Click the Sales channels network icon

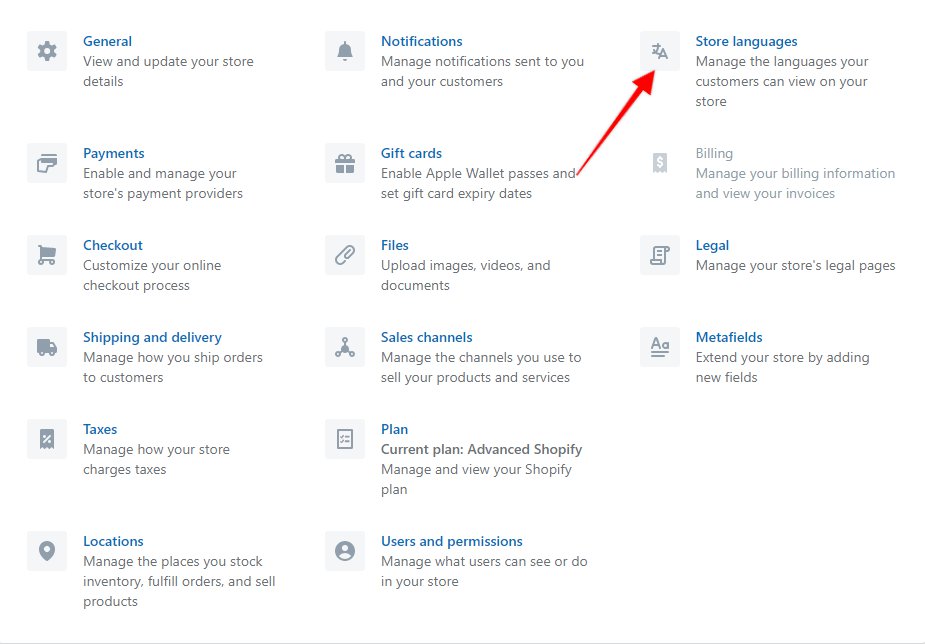(x=345, y=347)
